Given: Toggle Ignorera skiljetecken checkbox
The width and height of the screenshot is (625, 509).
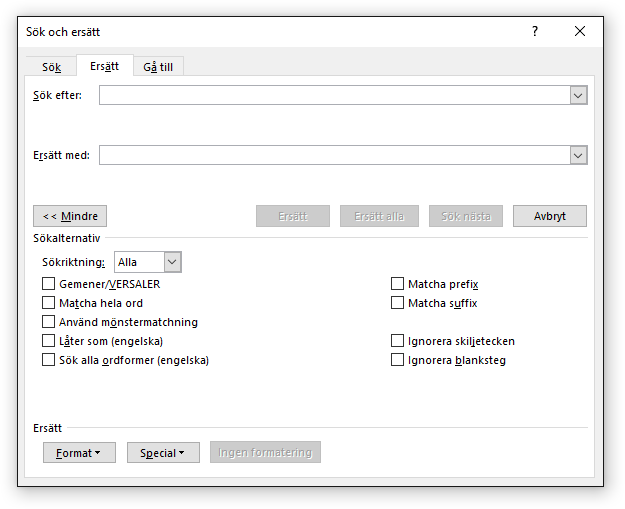Looking at the screenshot, I should (397, 341).
